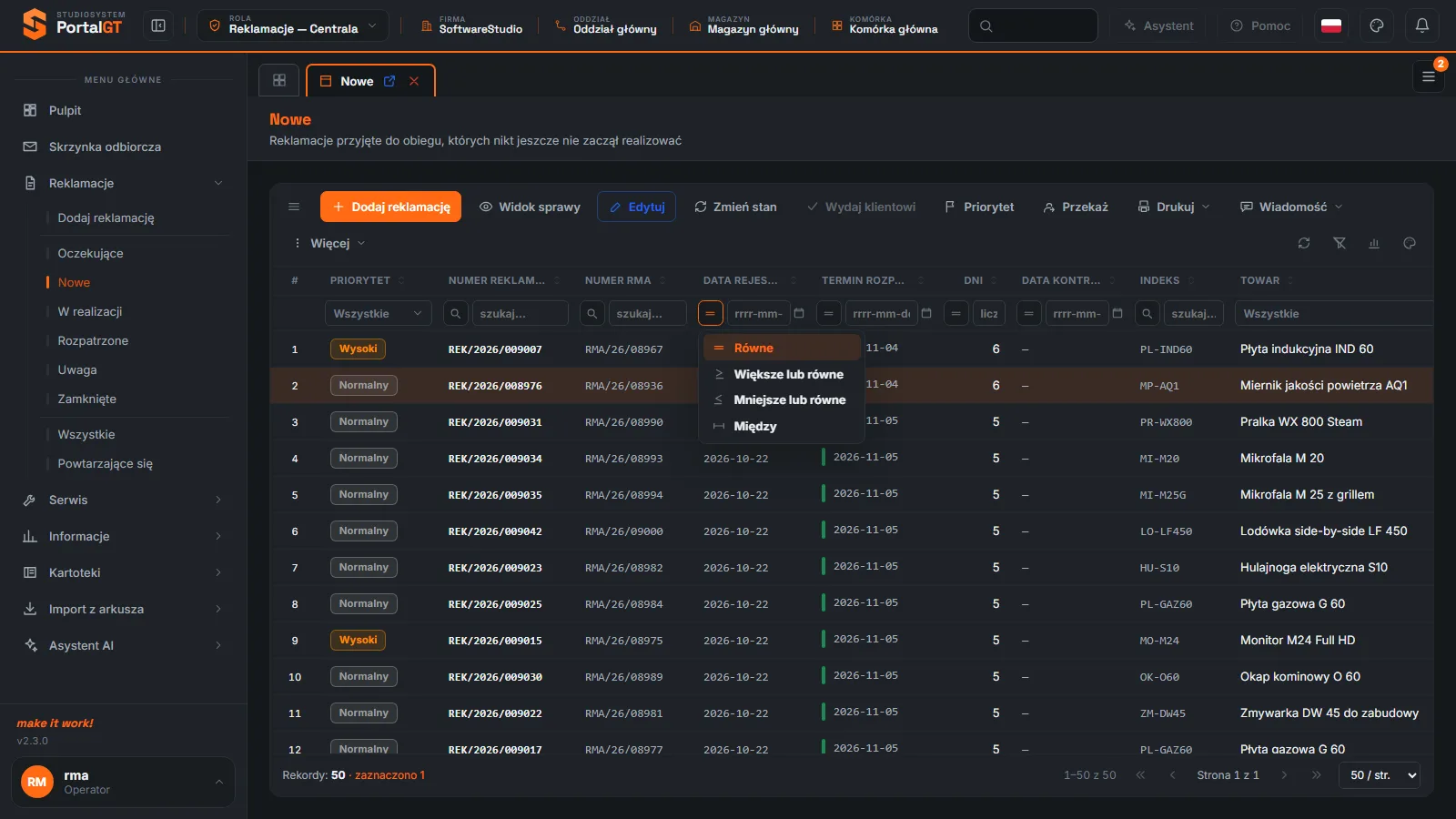Open the chart statistics icon
The image size is (1456, 819).
coord(1374,243)
